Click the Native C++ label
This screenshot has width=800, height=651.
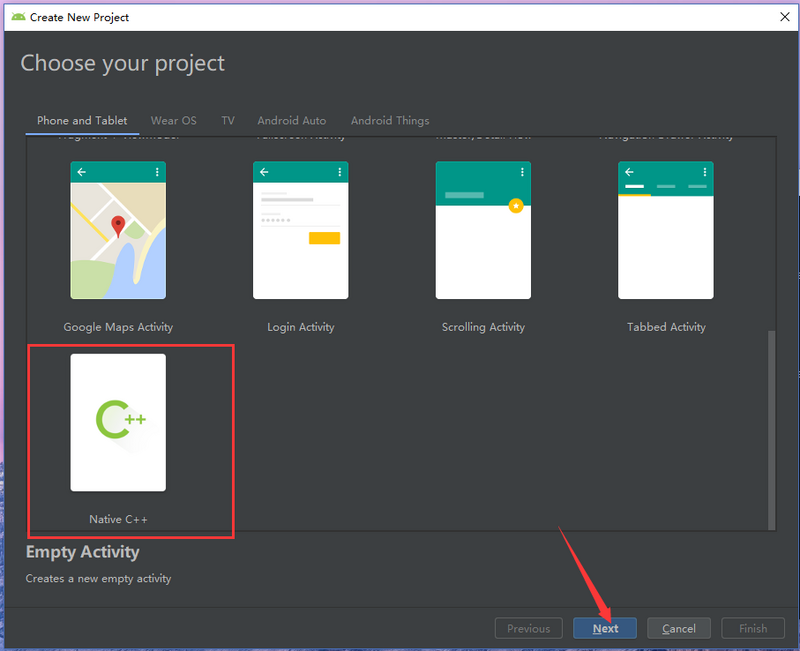[118, 519]
